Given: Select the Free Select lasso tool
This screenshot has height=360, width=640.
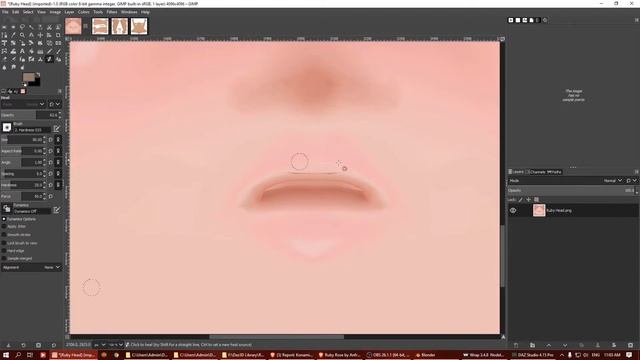Looking at the screenshot, I should (22, 27).
